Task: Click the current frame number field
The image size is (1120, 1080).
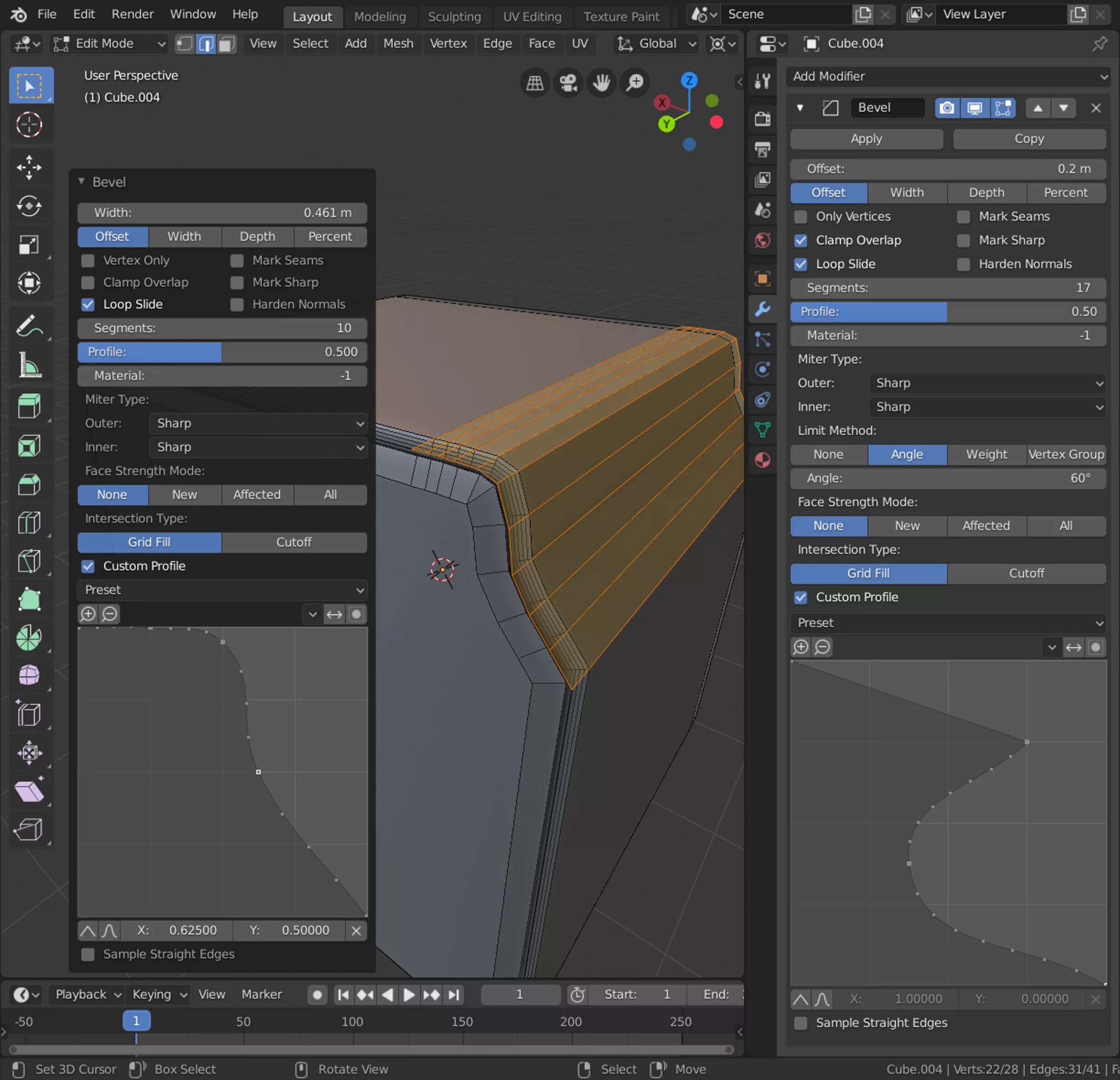Action: coord(520,995)
